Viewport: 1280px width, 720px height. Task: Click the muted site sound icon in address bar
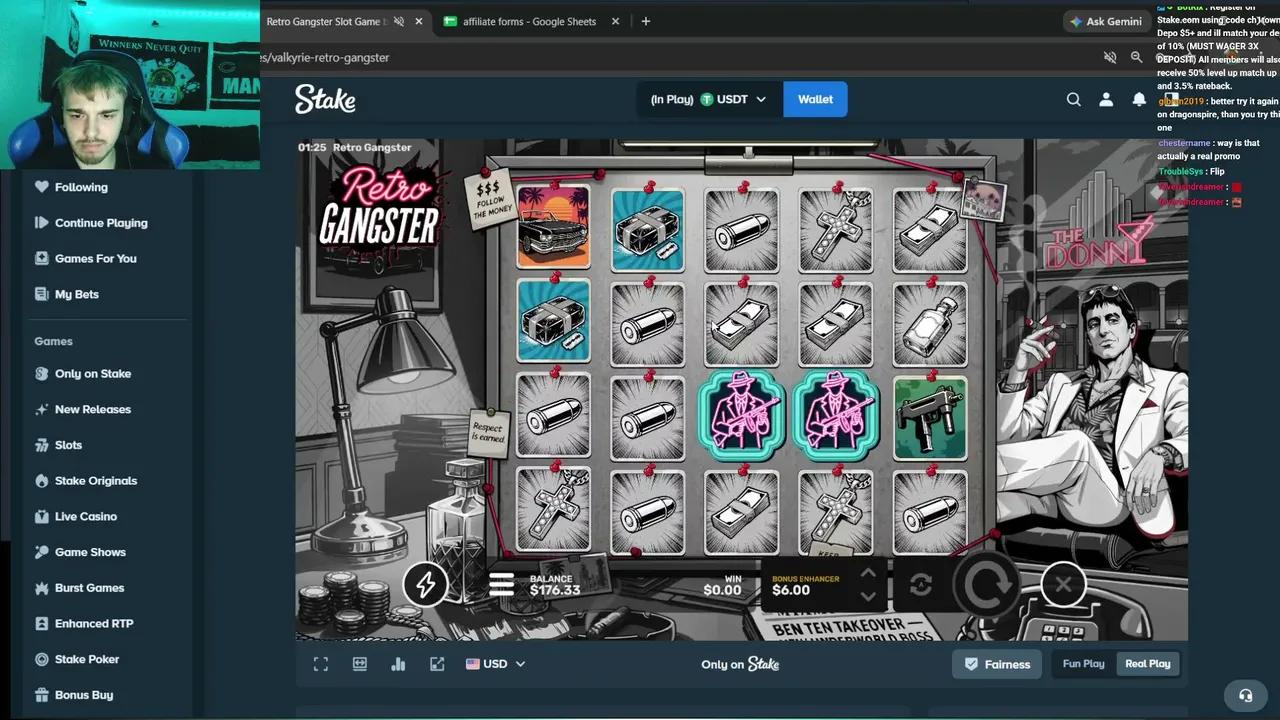1109,57
